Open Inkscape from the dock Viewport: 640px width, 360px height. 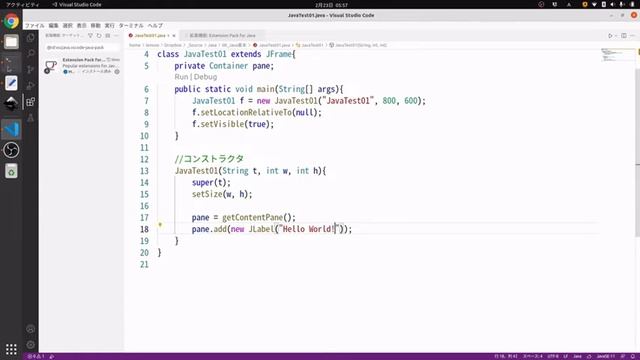coord(11,104)
